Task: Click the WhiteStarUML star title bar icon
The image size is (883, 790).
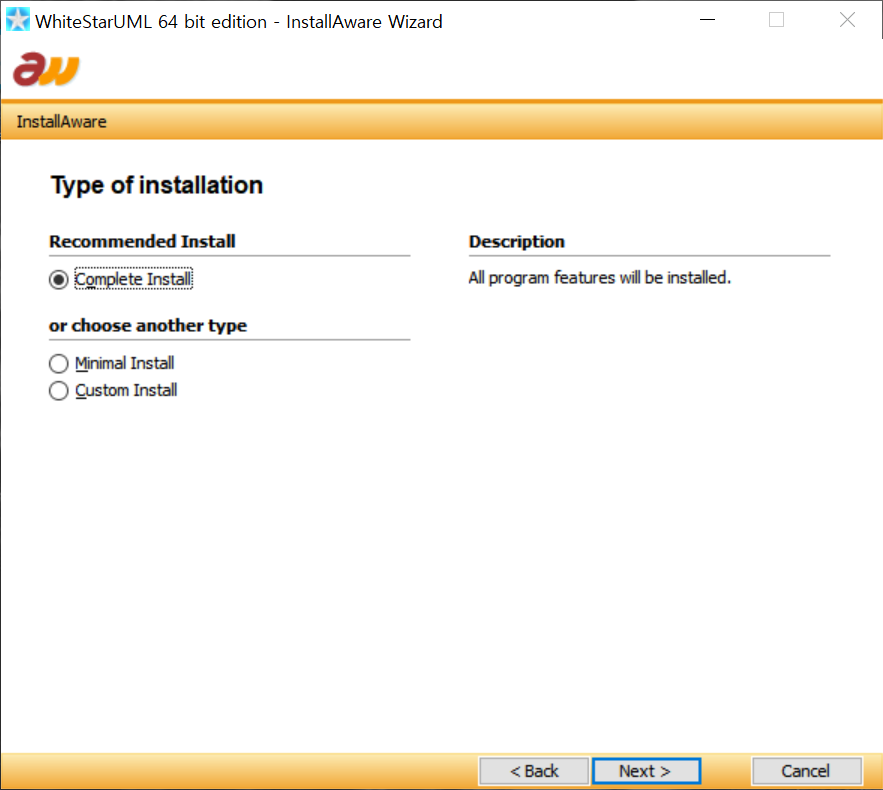Action: [x=17, y=20]
